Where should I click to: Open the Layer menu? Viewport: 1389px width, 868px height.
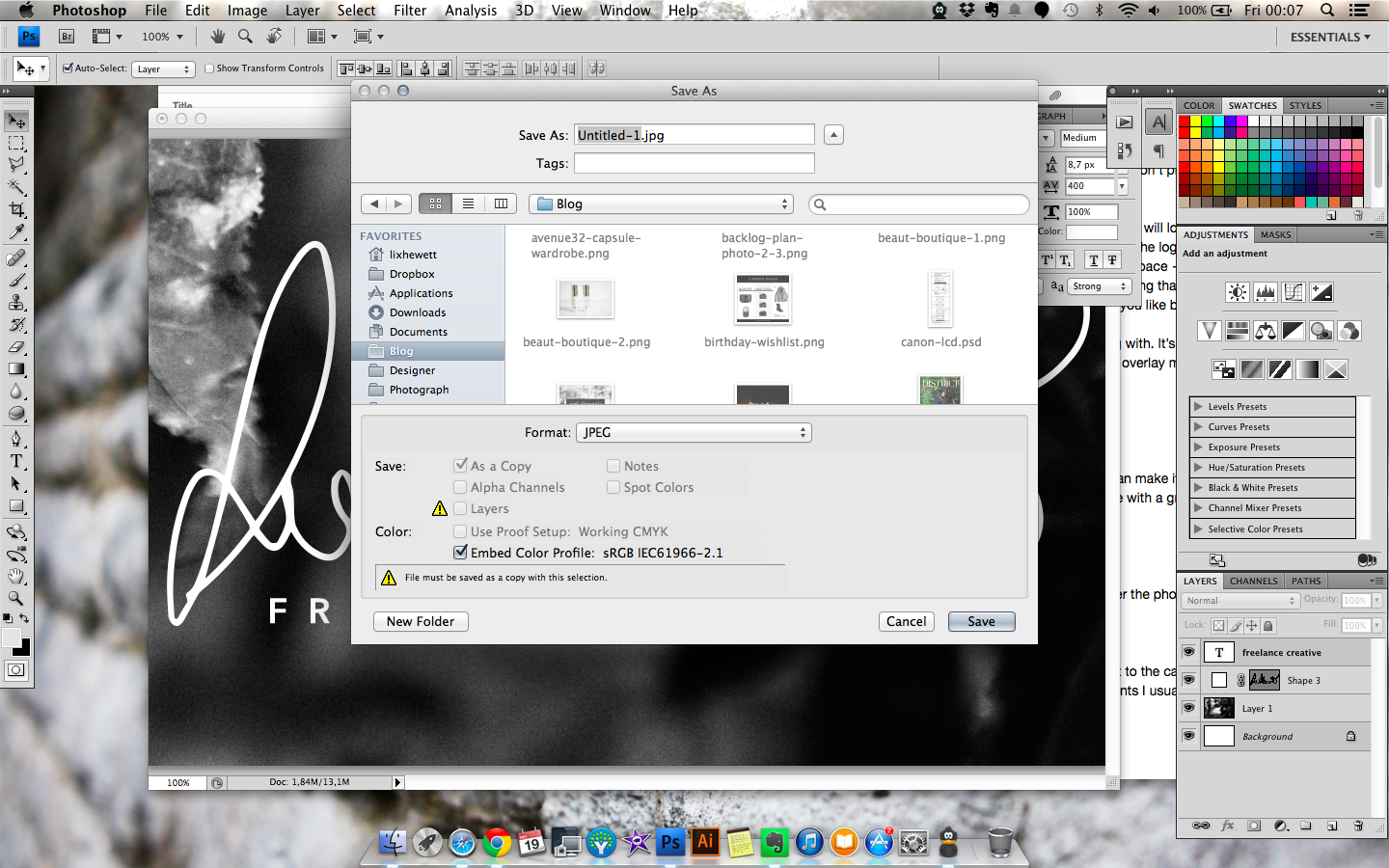click(302, 11)
